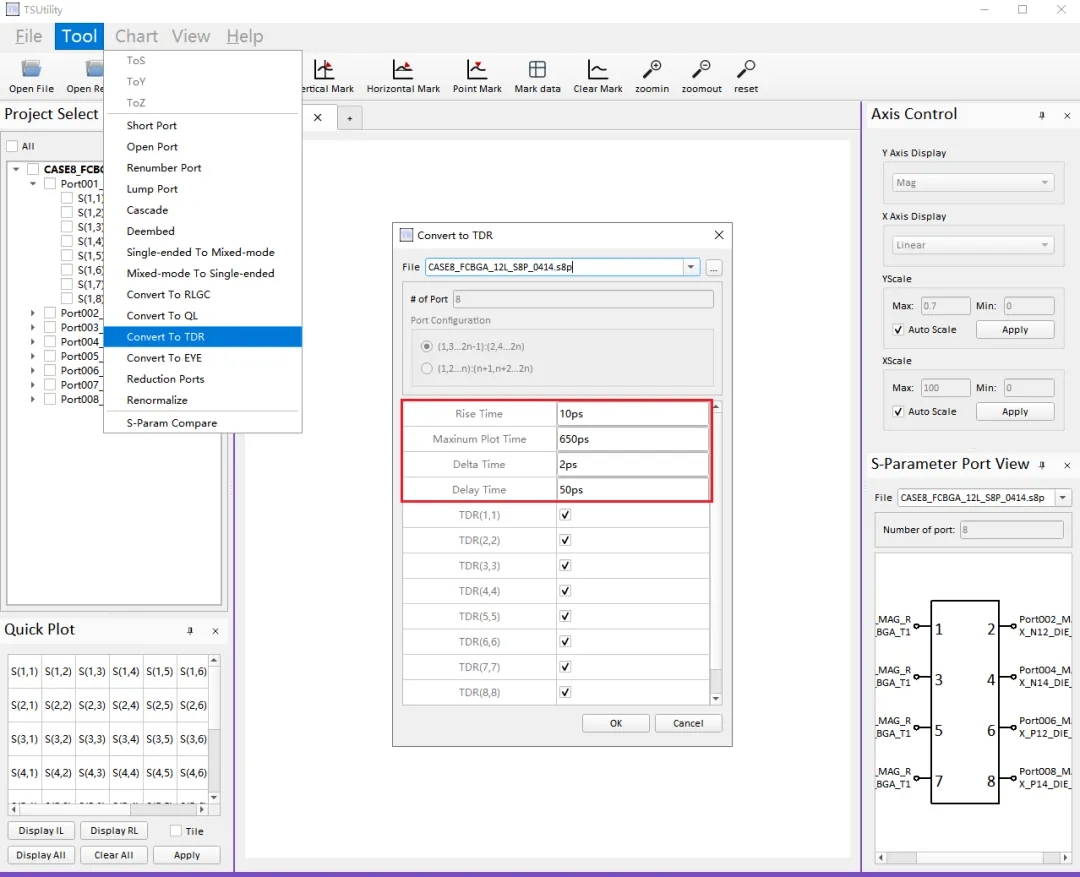Choose Convert To EYE from Tool menu

164,358
